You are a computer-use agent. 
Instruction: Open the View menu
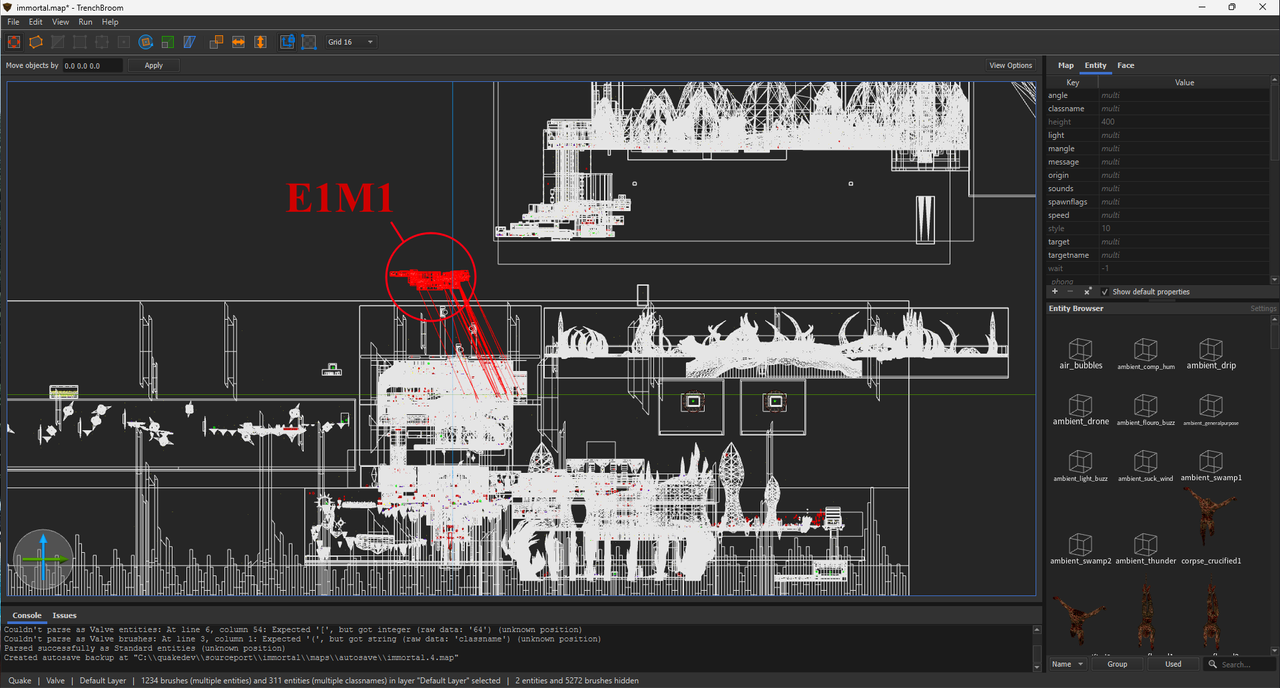[61, 22]
